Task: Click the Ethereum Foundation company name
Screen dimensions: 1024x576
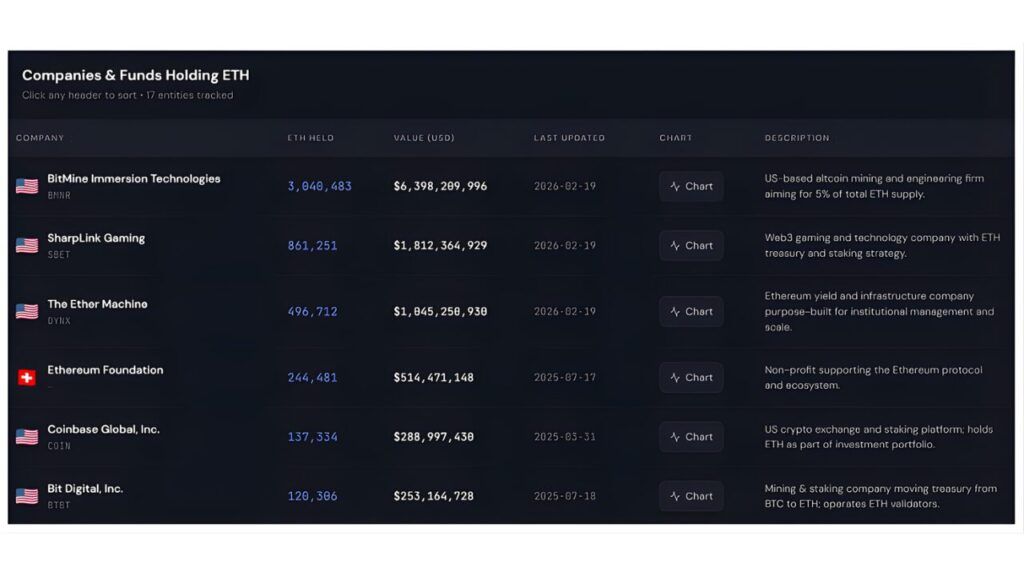Action: [x=104, y=370]
